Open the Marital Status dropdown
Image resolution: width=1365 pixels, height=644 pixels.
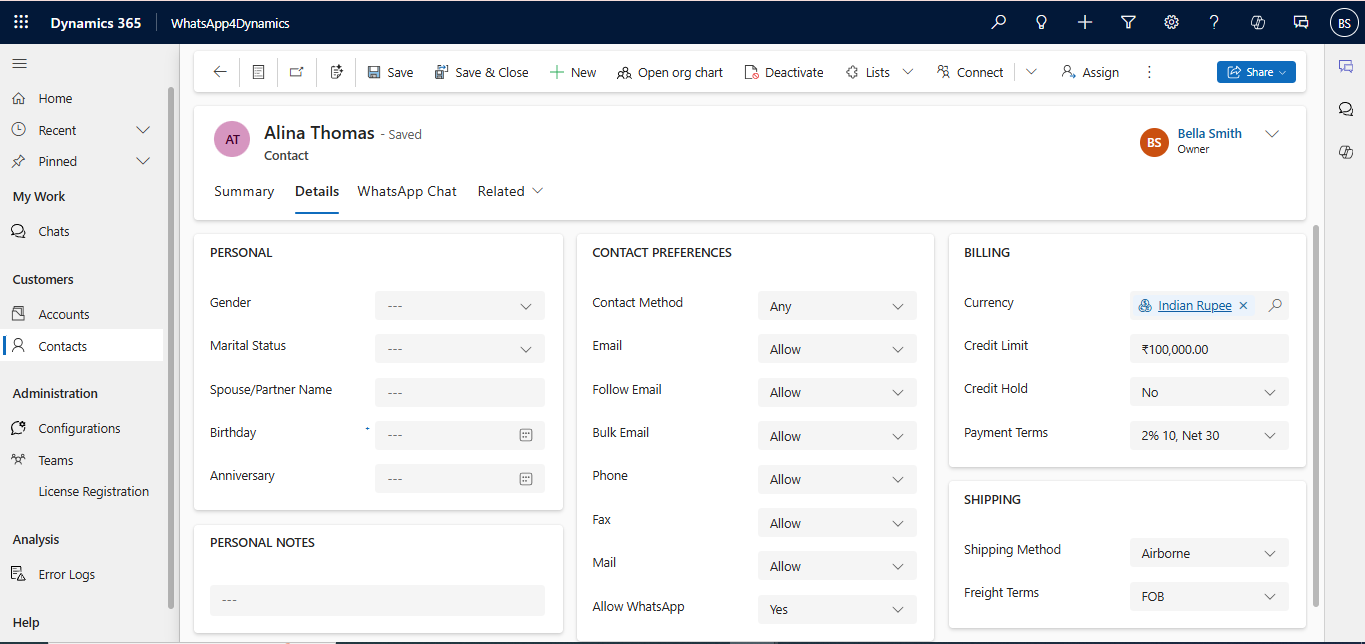(460, 349)
